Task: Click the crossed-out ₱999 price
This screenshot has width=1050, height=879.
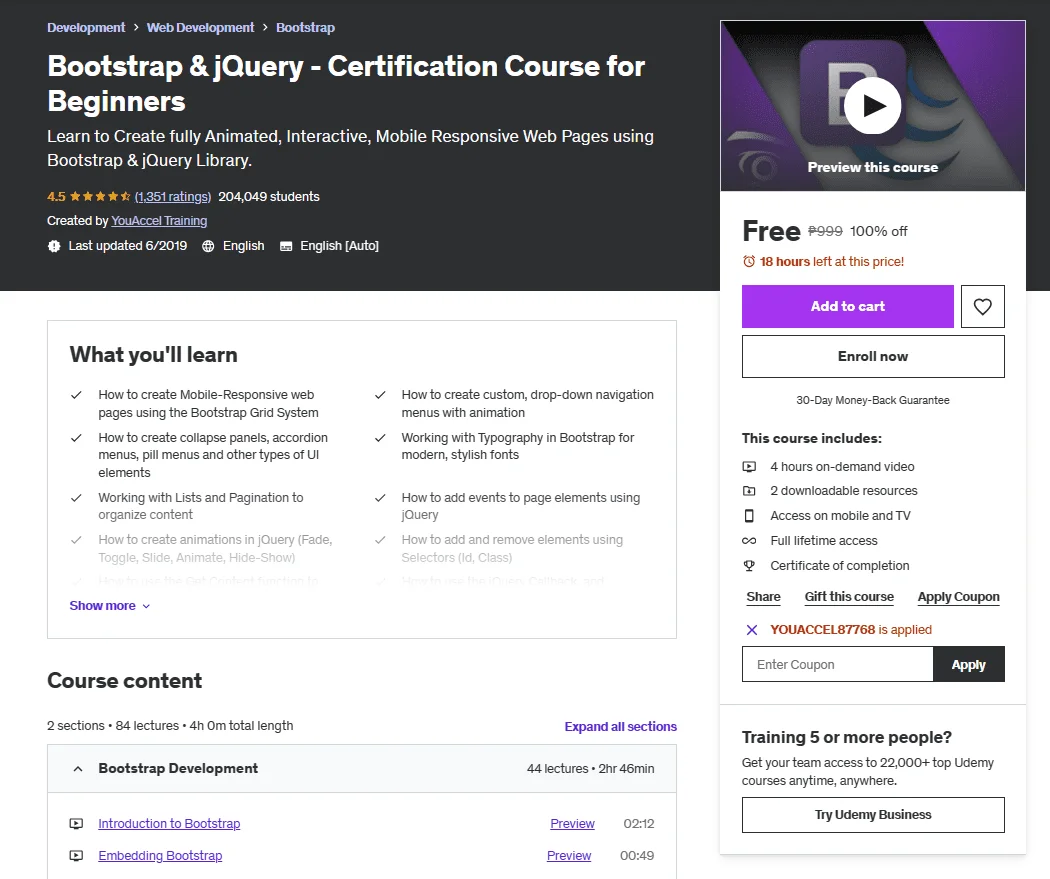Action: [x=825, y=232]
